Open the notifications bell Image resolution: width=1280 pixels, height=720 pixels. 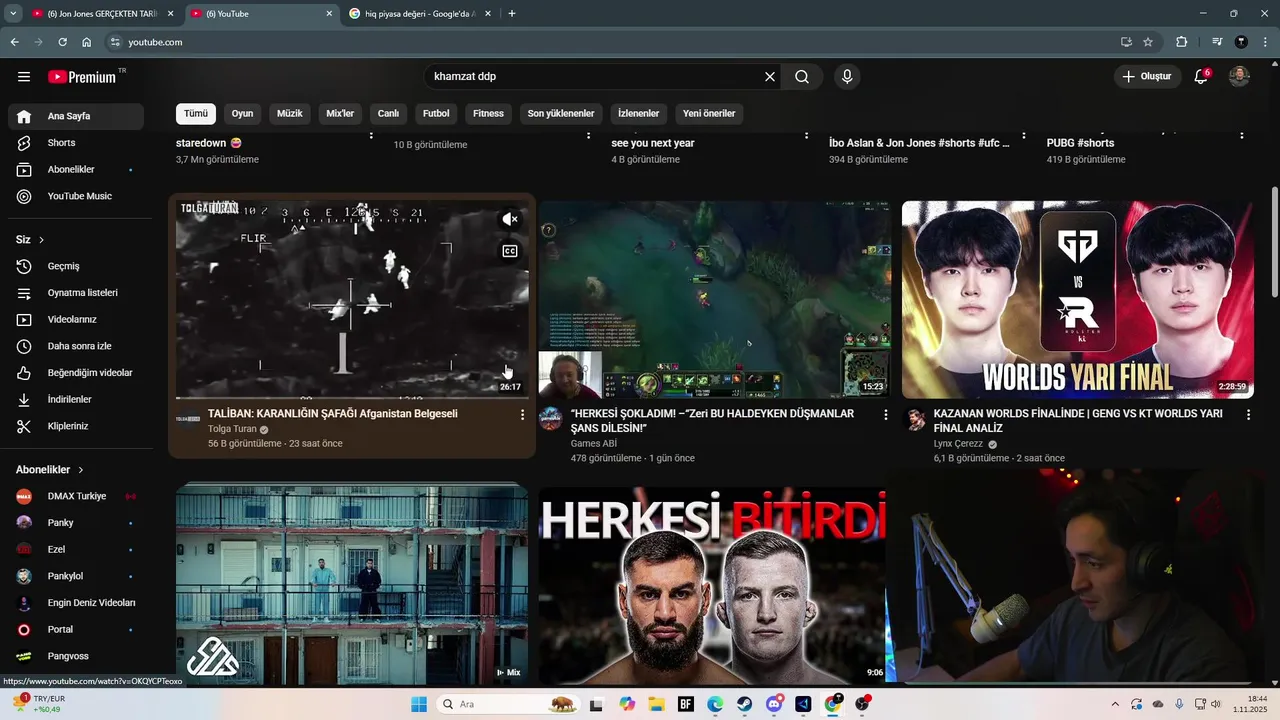point(1202,76)
